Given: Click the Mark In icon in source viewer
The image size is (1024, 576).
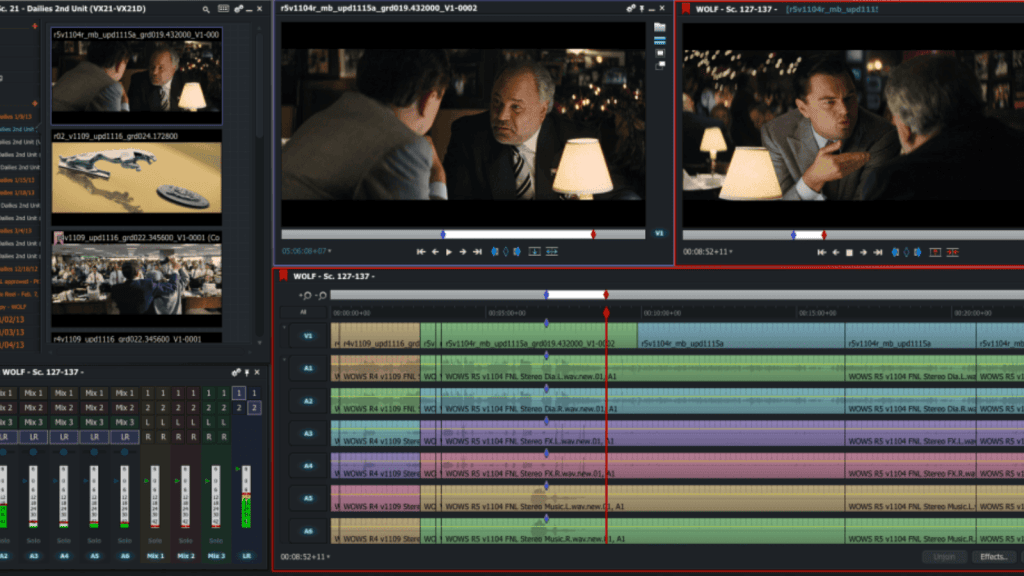Looking at the screenshot, I should pyautogui.click(x=494, y=252).
